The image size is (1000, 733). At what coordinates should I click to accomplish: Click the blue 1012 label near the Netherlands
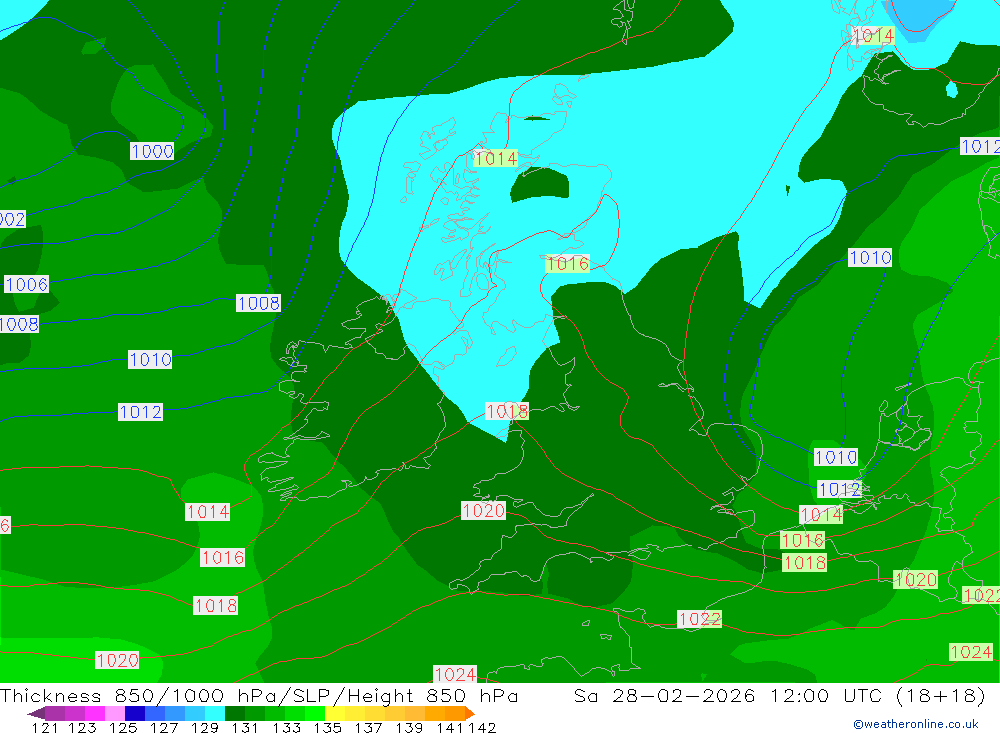tap(839, 489)
